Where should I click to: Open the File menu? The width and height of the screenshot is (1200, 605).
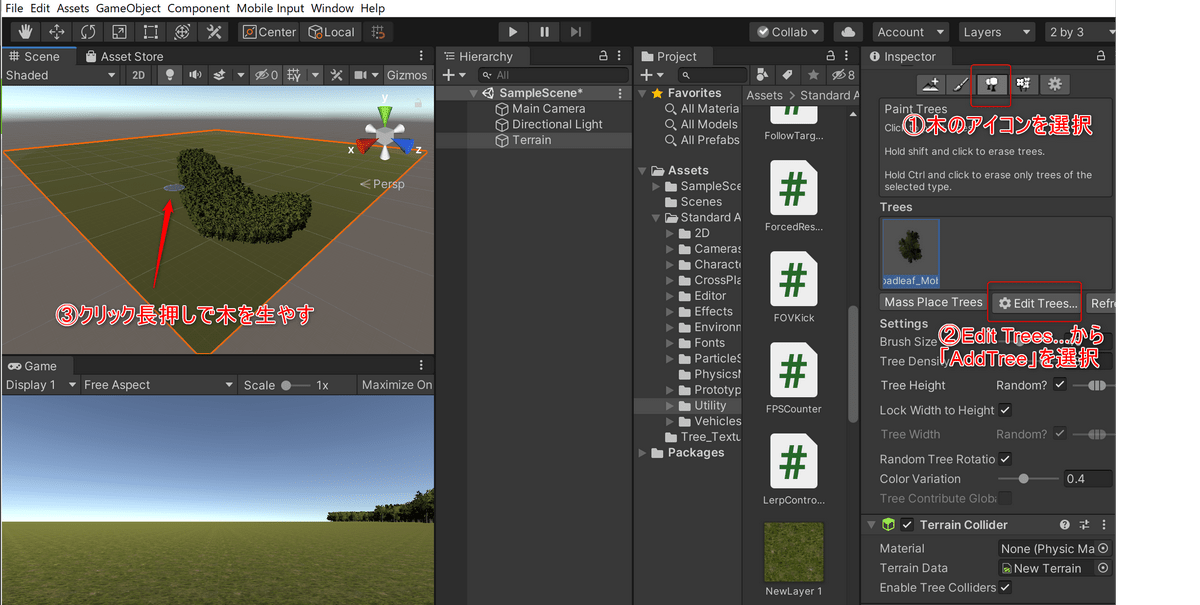pos(14,8)
